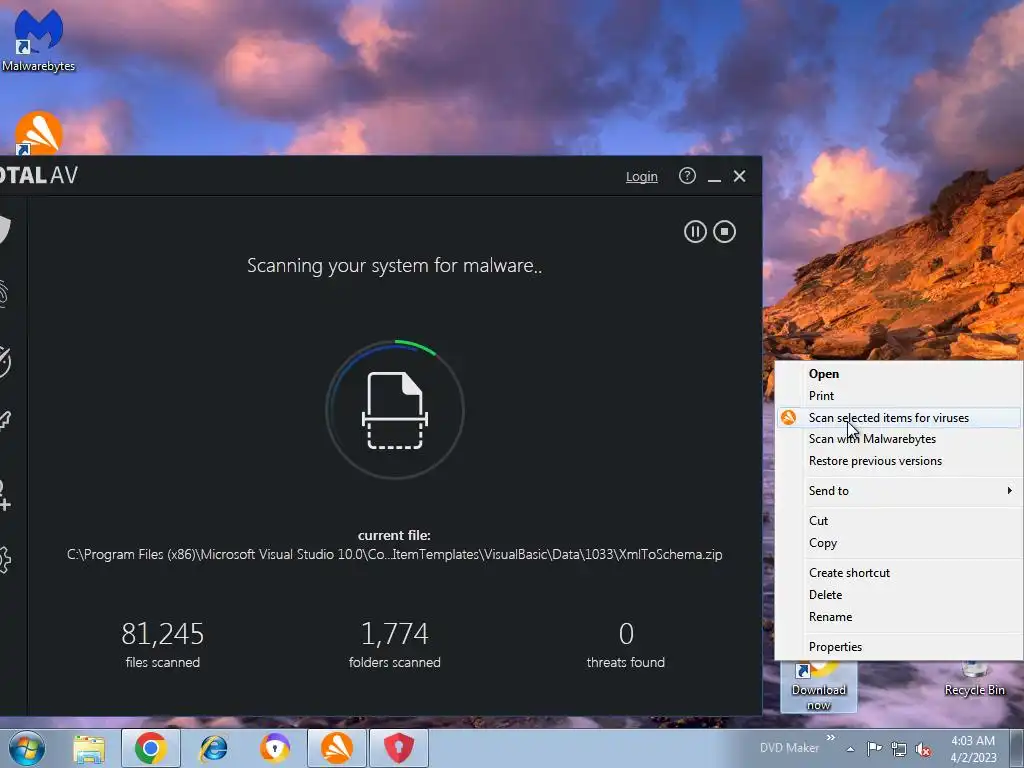
Task: Open Internet Explorer from the taskbar
Action: 213,748
